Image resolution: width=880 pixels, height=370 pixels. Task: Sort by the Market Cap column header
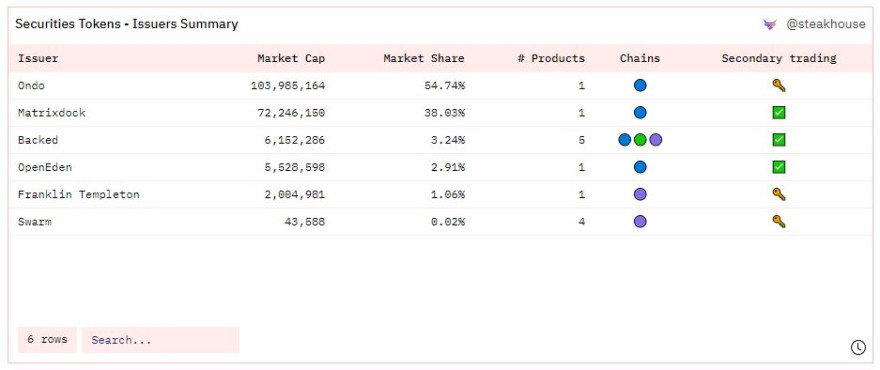point(291,58)
